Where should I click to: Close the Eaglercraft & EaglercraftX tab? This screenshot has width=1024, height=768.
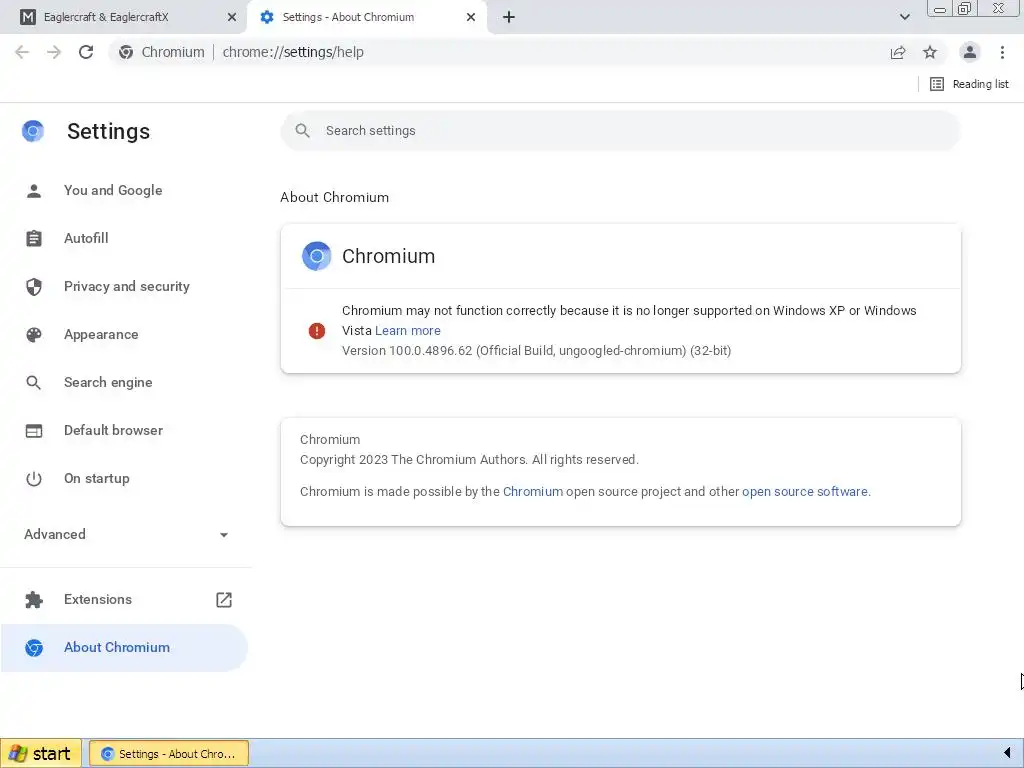pyautogui.click(x=232, y=17)
